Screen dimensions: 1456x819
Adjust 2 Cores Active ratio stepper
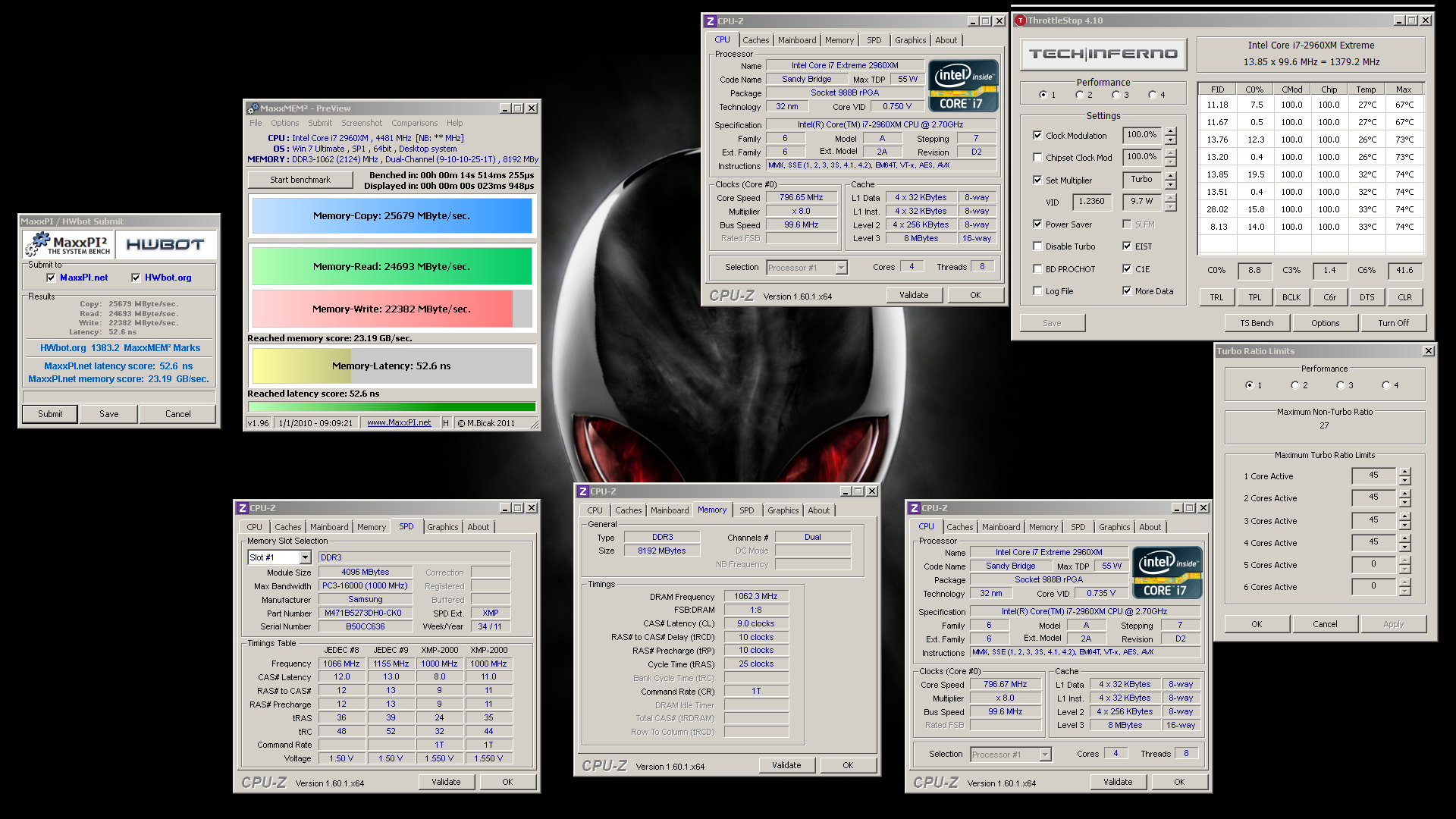point(1404,498)
